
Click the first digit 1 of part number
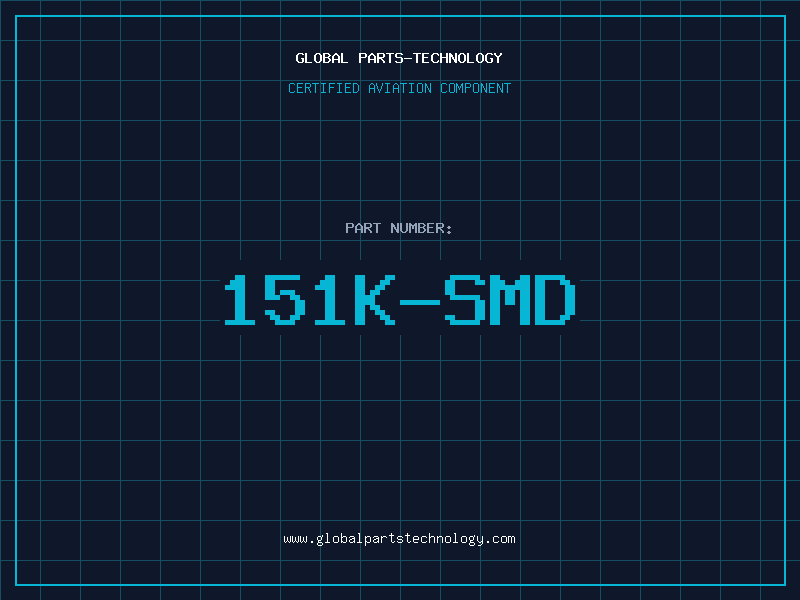pyautogui.click(x=240, y=300)
